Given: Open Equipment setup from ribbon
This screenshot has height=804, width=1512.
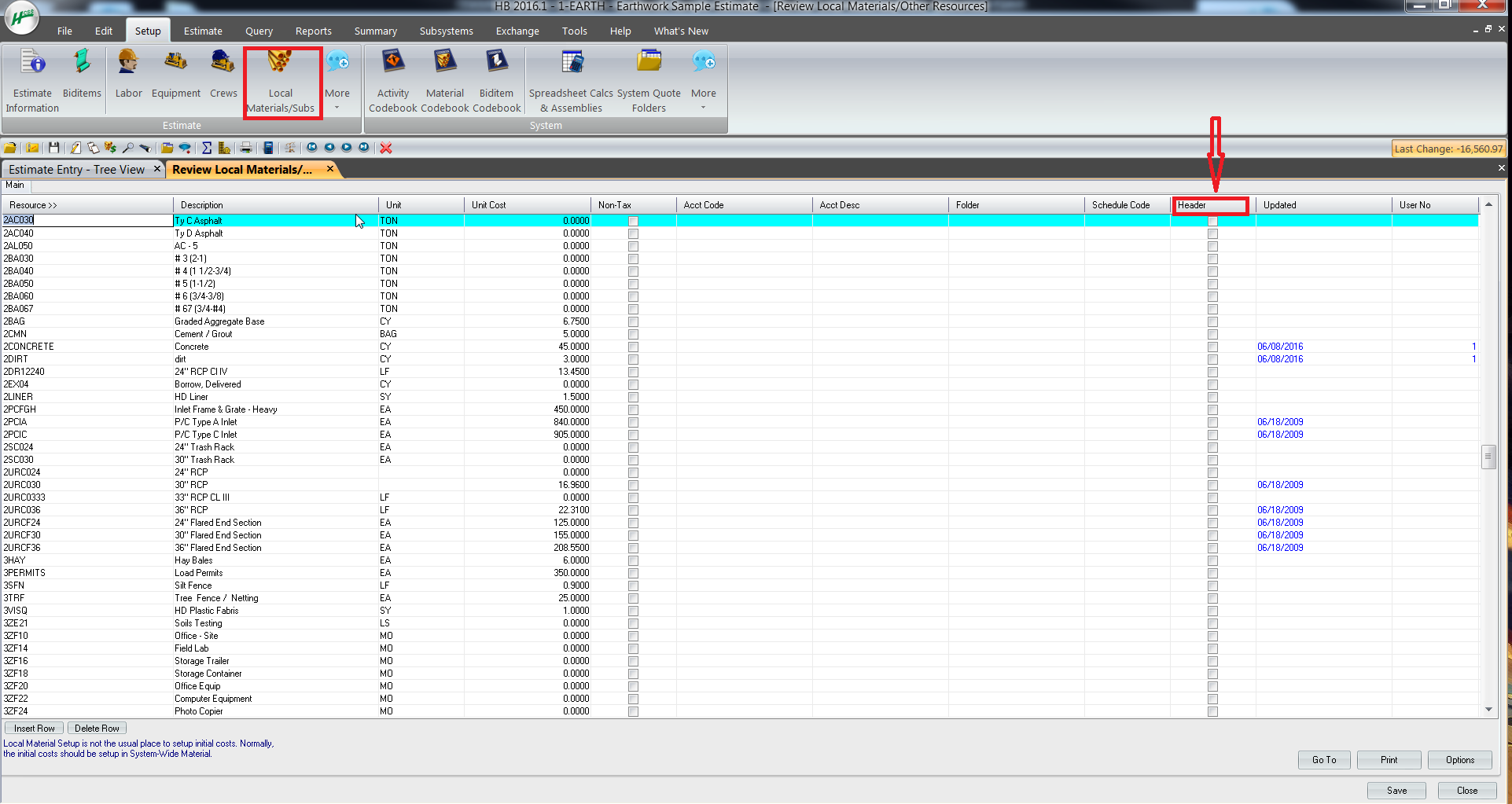Looking at the screenshot, I should pyautogui.click(x=175, y=75).
